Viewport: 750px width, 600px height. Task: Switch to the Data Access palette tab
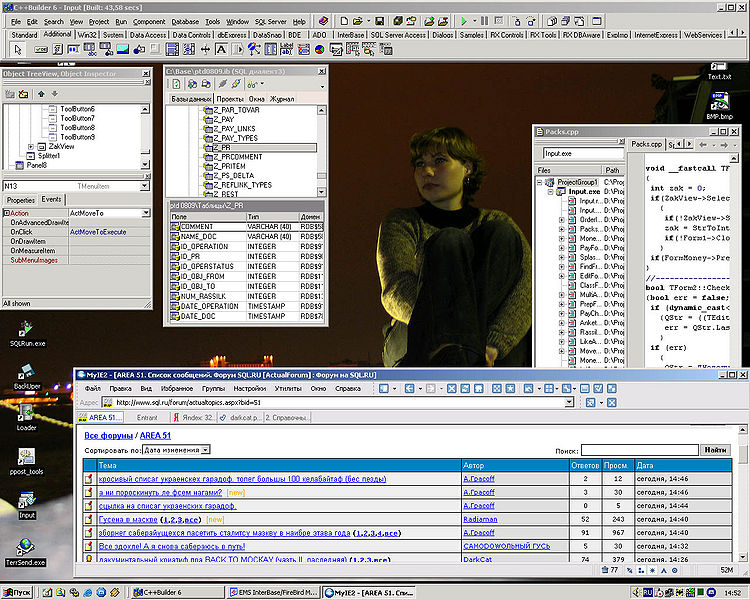[148, 35]
